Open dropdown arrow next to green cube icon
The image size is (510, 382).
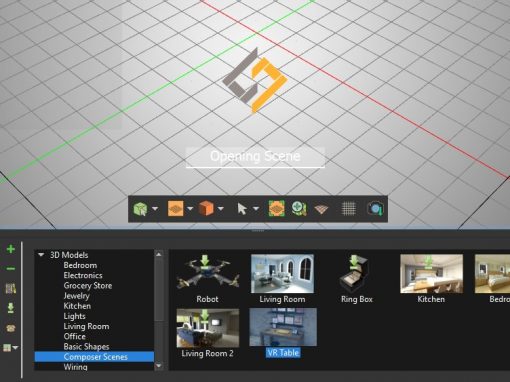click(155, 209)
